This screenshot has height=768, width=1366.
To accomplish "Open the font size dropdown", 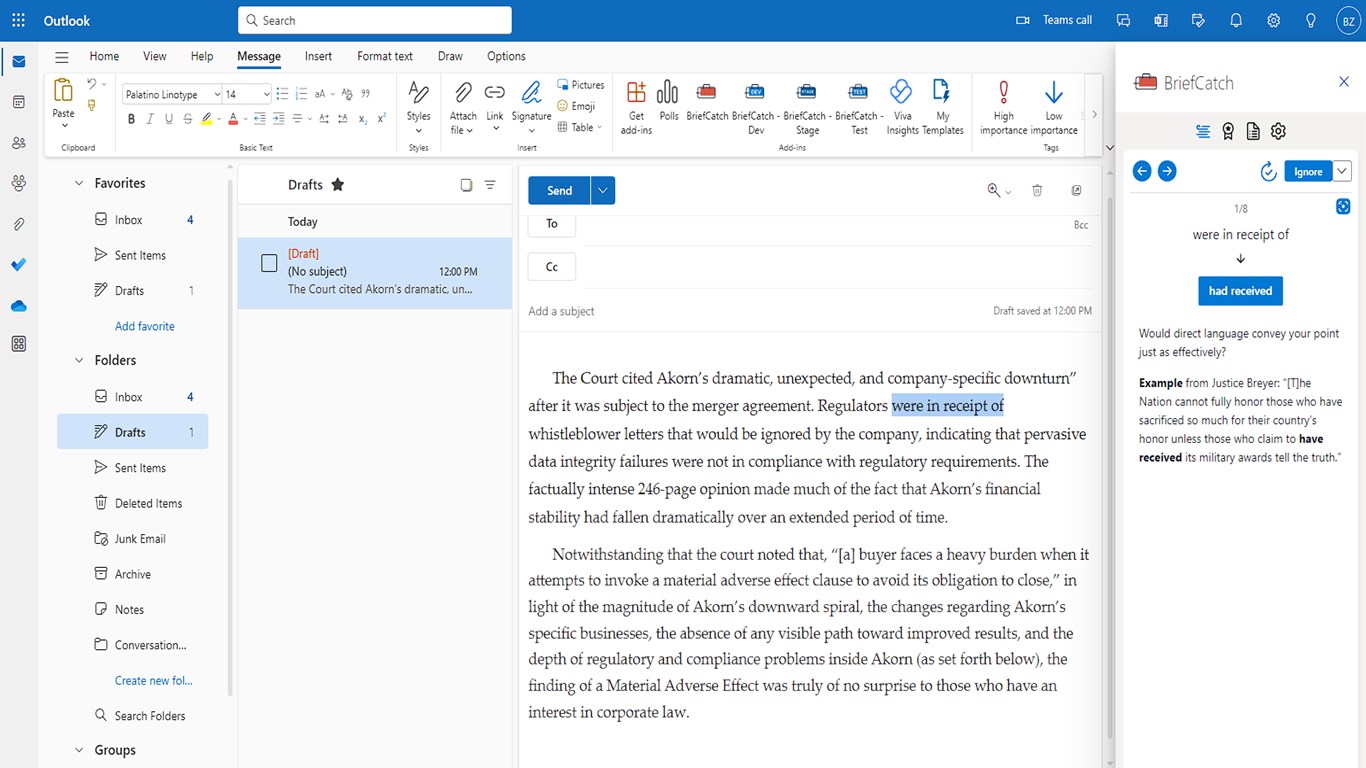I will pyautogui.click(x=266, y=94).
